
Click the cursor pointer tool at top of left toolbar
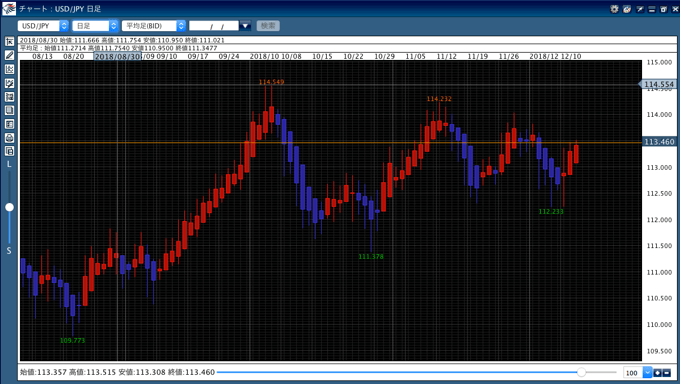[x=9, y=41]
